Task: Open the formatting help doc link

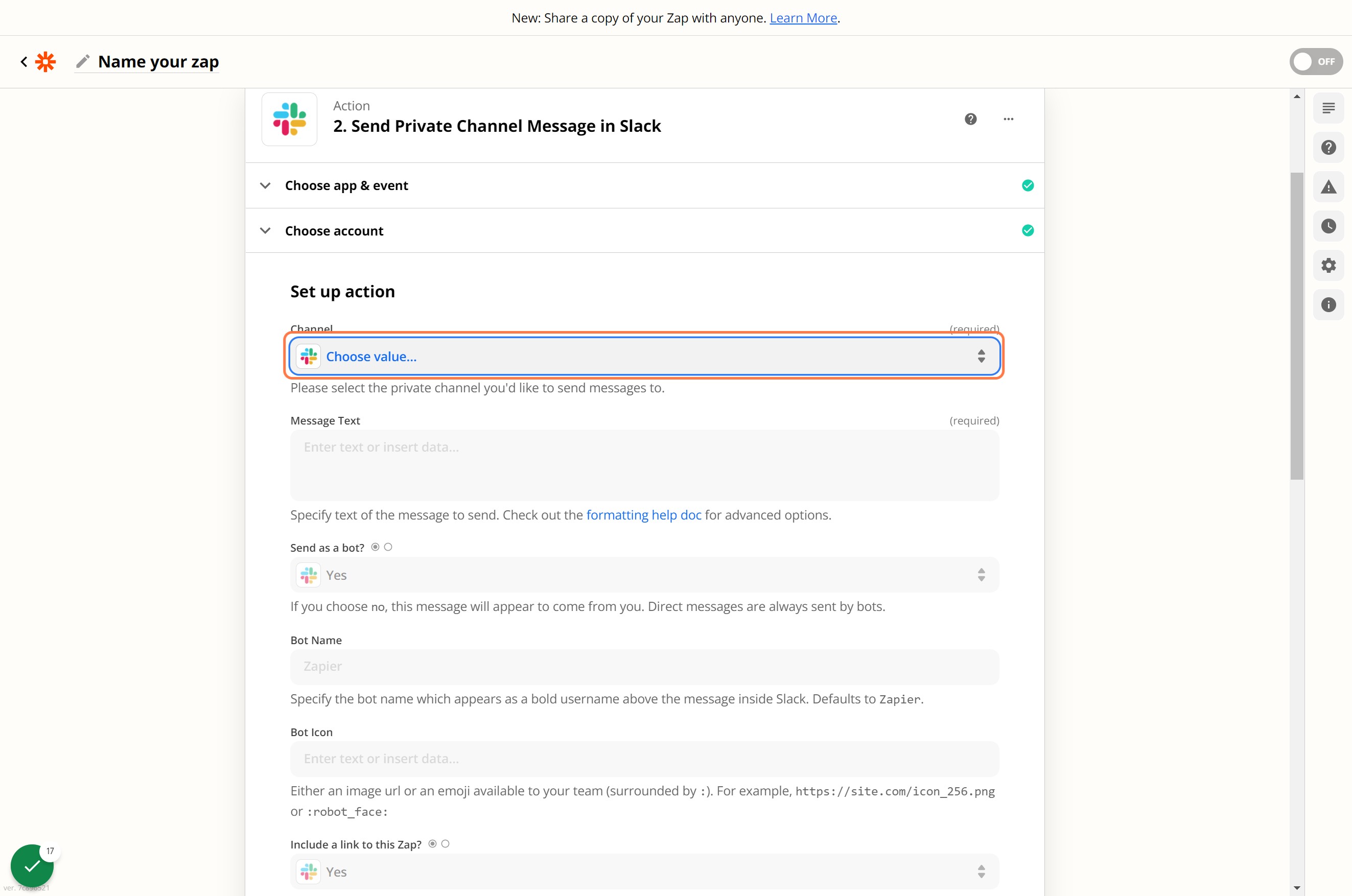Action: coord(643,515)
